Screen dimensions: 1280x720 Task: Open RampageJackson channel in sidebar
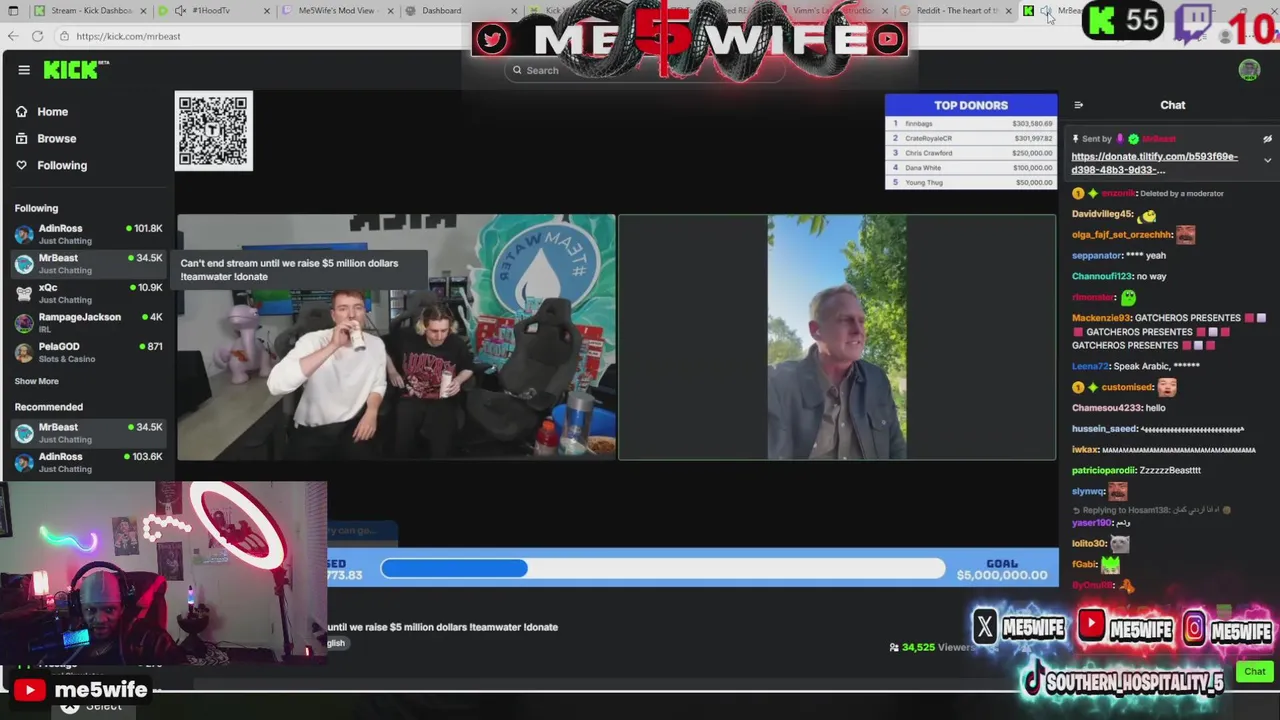88,323
